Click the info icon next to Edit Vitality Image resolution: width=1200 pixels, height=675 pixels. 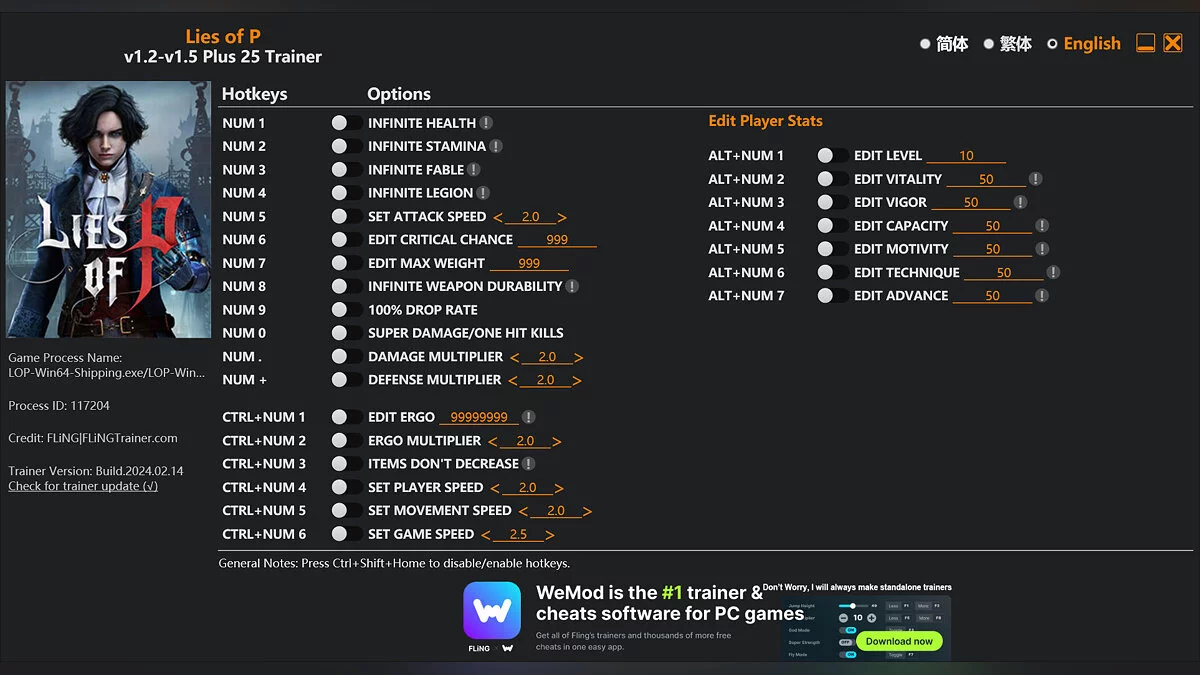(x=1036, y=179)
